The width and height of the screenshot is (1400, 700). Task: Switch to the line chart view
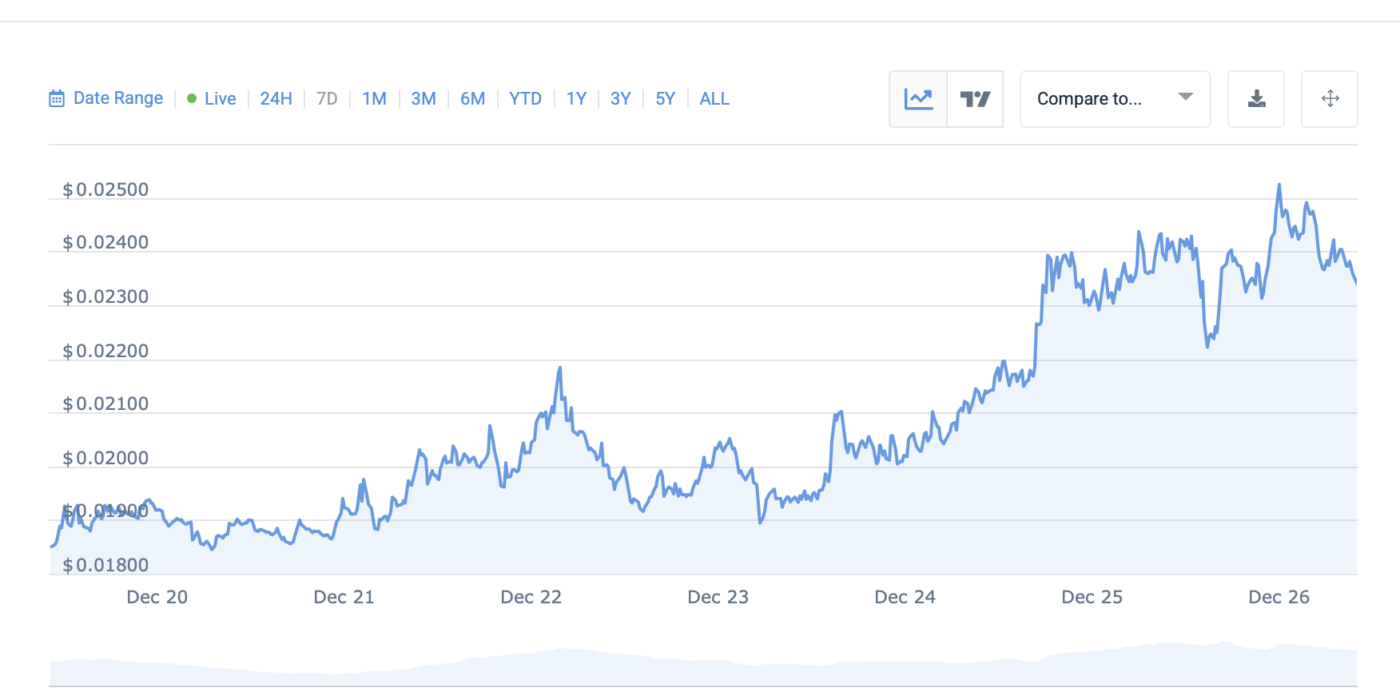[918, 99]
